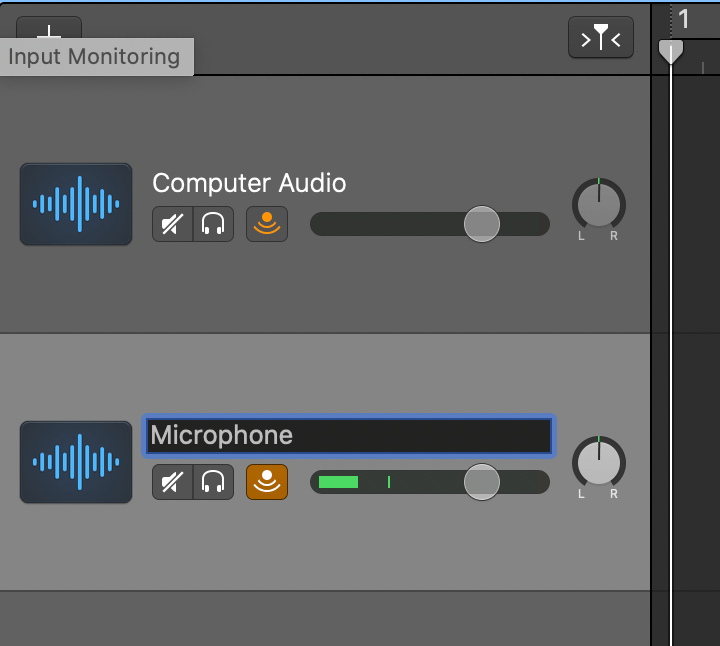The height and width of the screenshot is (646, 720).
Task: Click the Computer Audio track waveform icon
Action: pos(76,204)
